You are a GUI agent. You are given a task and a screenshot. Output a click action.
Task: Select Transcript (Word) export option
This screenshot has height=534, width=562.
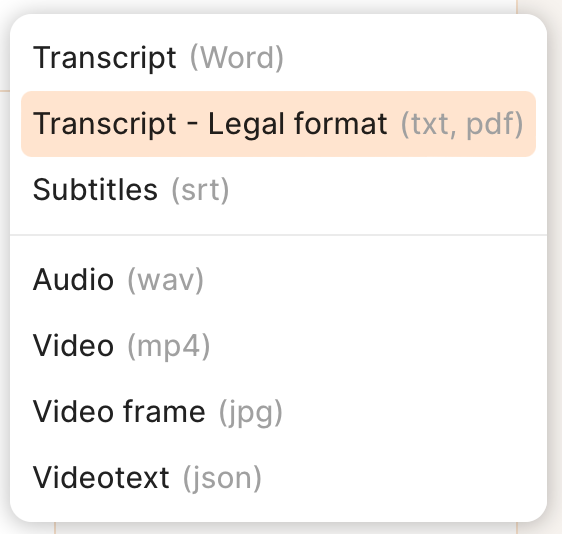point(278,58)
